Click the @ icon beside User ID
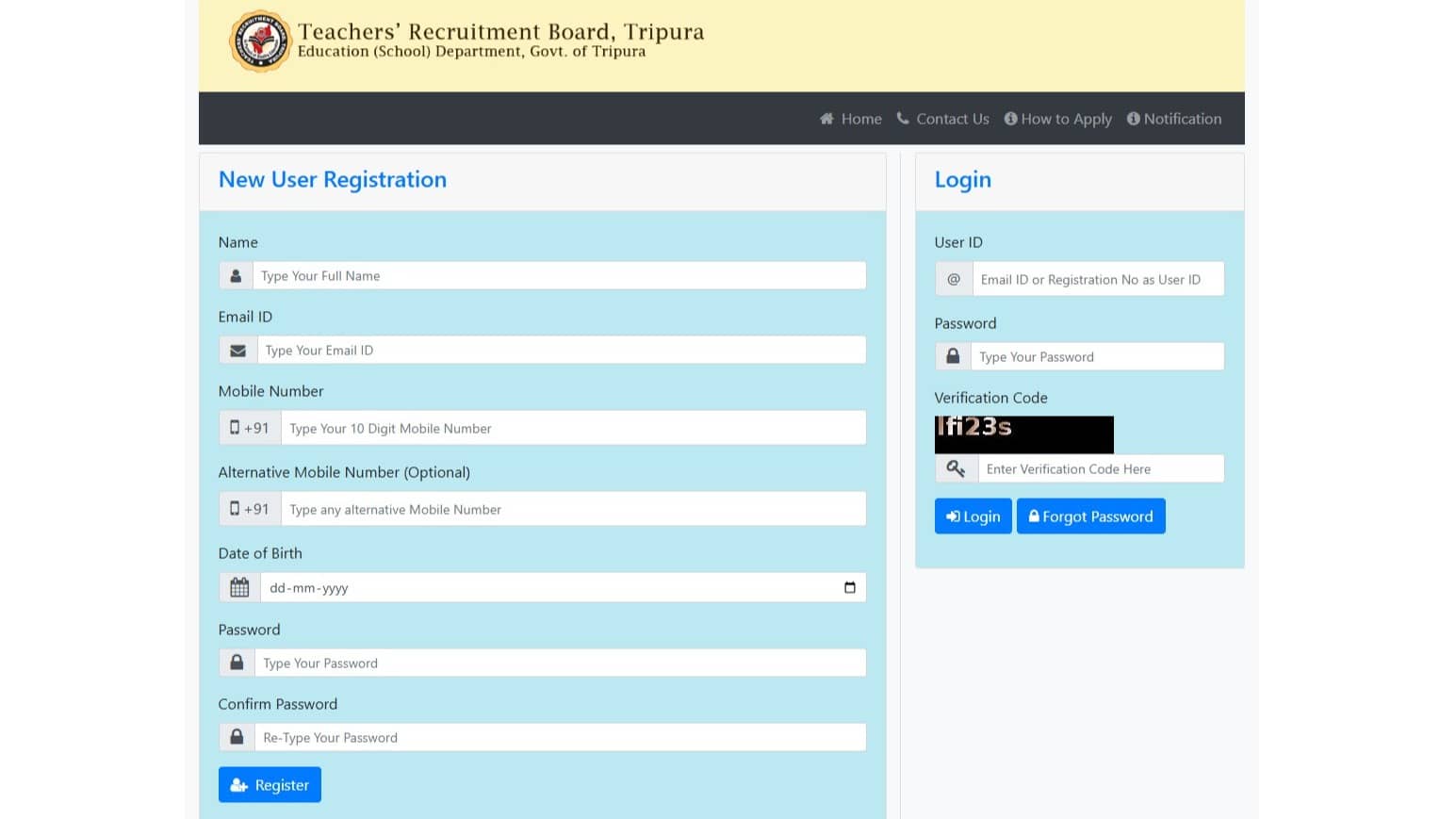The image size is (1456, 819). click(x=954, y=280)
